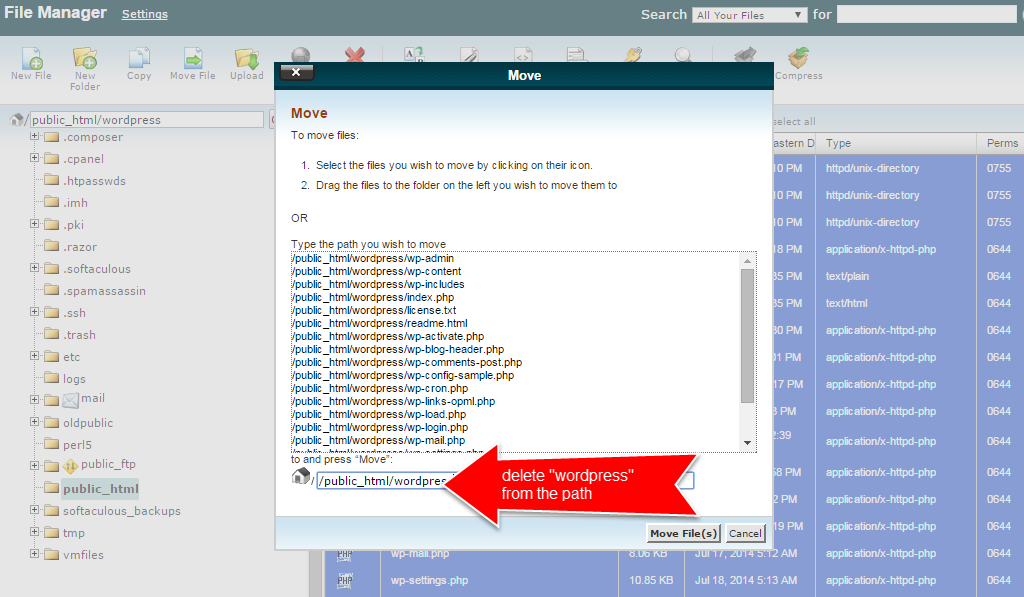The height and width of the screenshot is (597, 1024).
Task: Expand the softaculous_backups folder node
Action: [35, 510]
